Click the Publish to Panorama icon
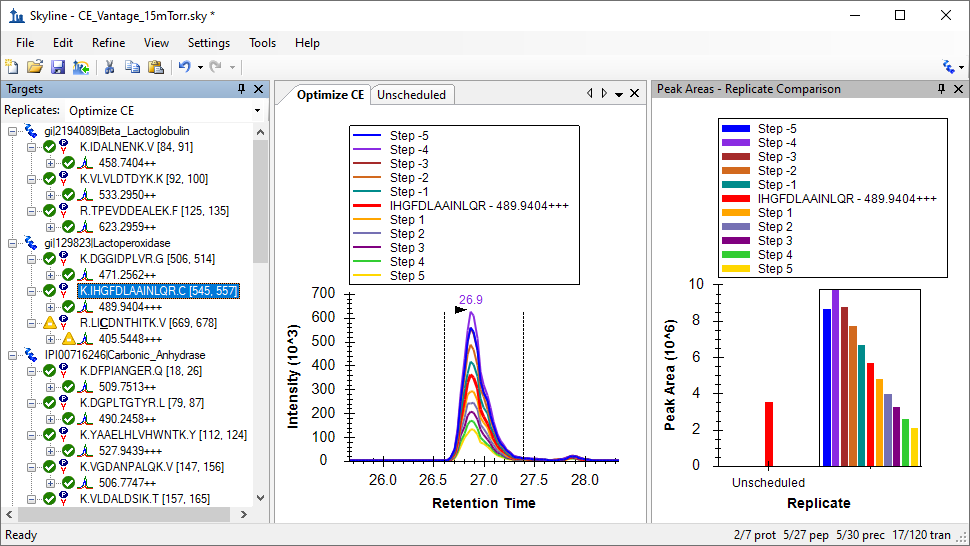The width and height of the screenshot is (970, 546). [x=81, y=67]
